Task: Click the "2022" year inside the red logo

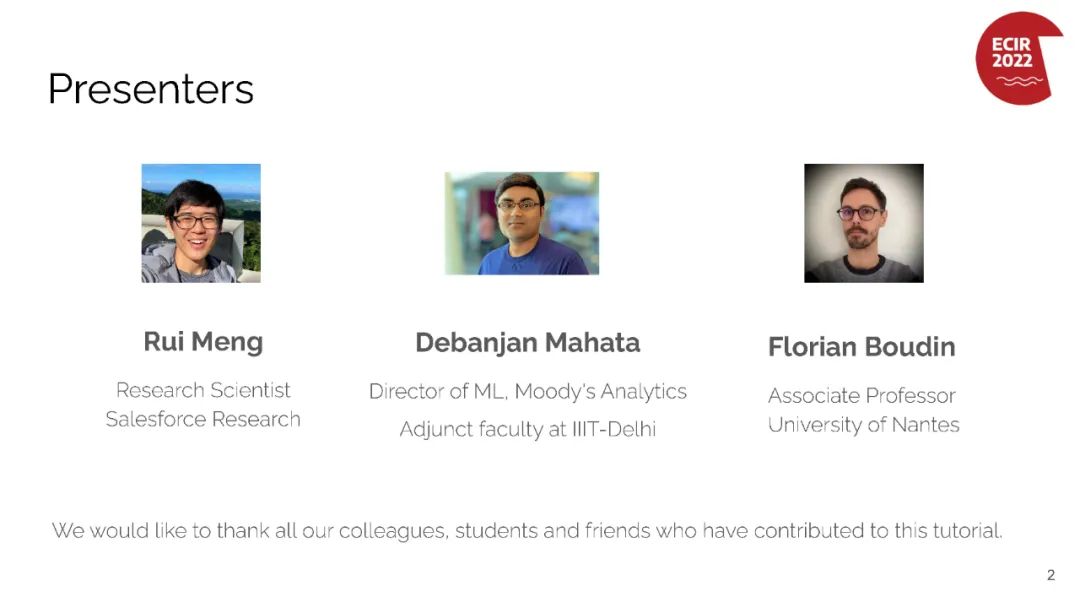Action: click(x=1011, y=61)
